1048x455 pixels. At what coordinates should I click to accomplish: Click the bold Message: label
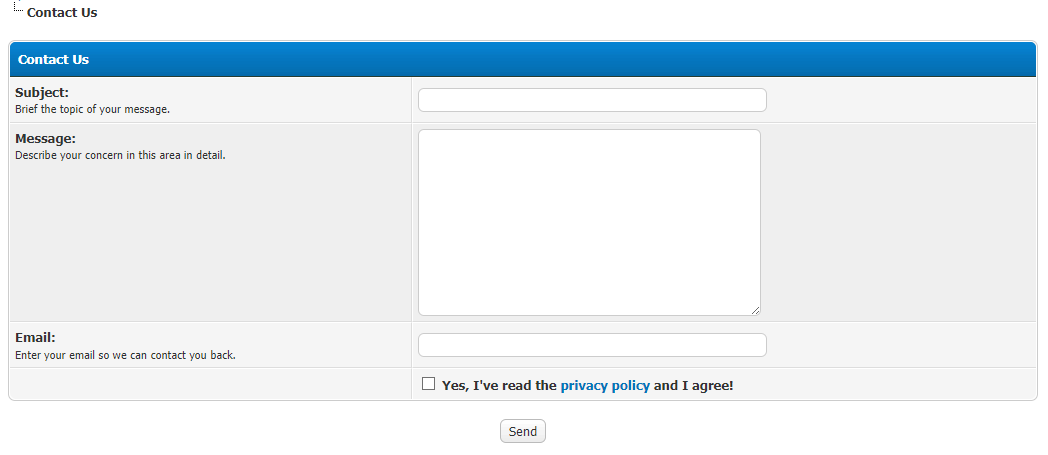45,138
